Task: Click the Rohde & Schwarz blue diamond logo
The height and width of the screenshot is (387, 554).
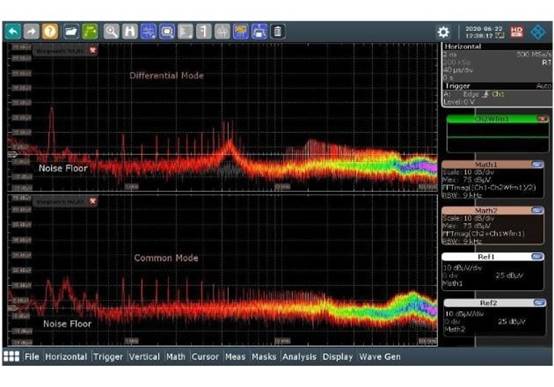Action: (538, 32)
